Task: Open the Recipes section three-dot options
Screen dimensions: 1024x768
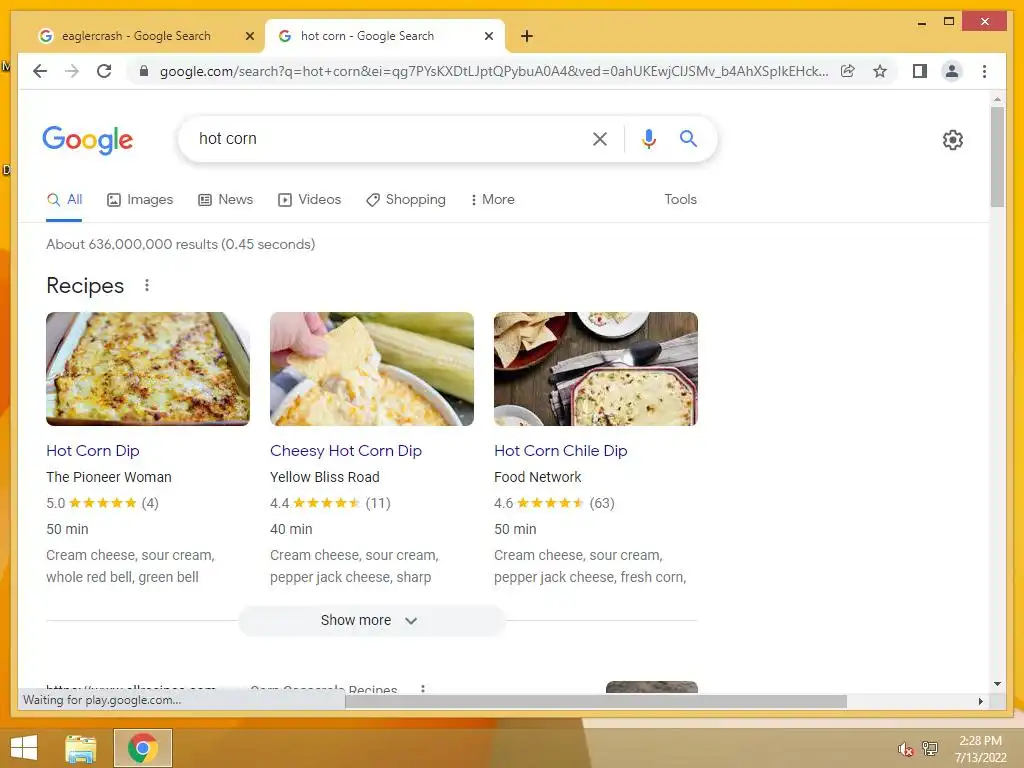Action: 147,285
